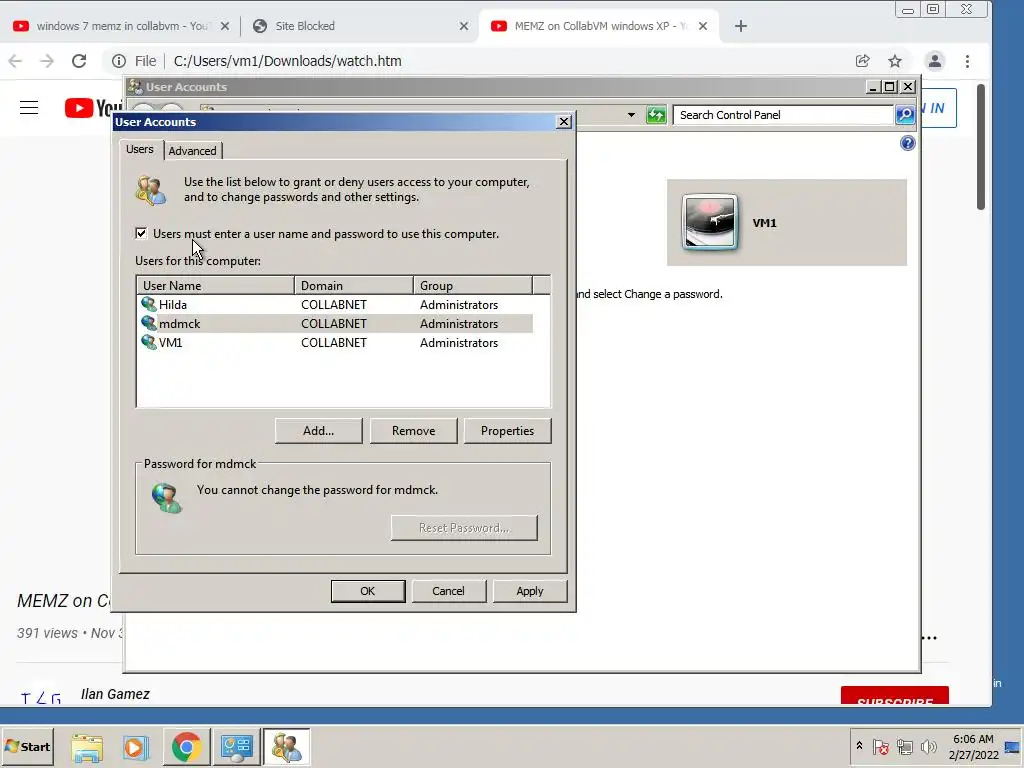This screenshot has width=1024, height=768.
Task: Open Windows Explorer from taskbar
Action: [x=87, y=747]
